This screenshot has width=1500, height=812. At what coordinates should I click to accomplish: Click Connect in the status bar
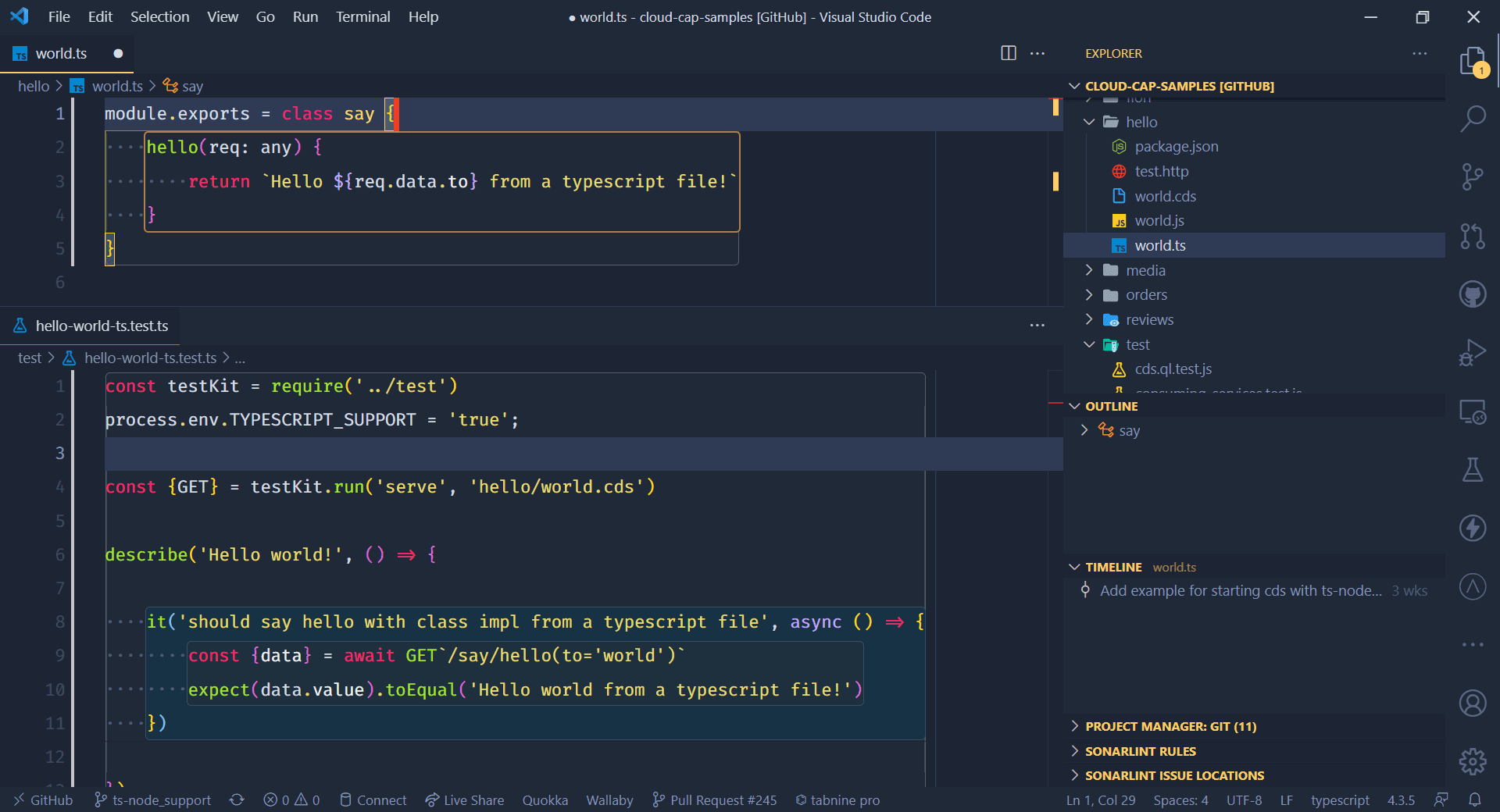(373, 800)
